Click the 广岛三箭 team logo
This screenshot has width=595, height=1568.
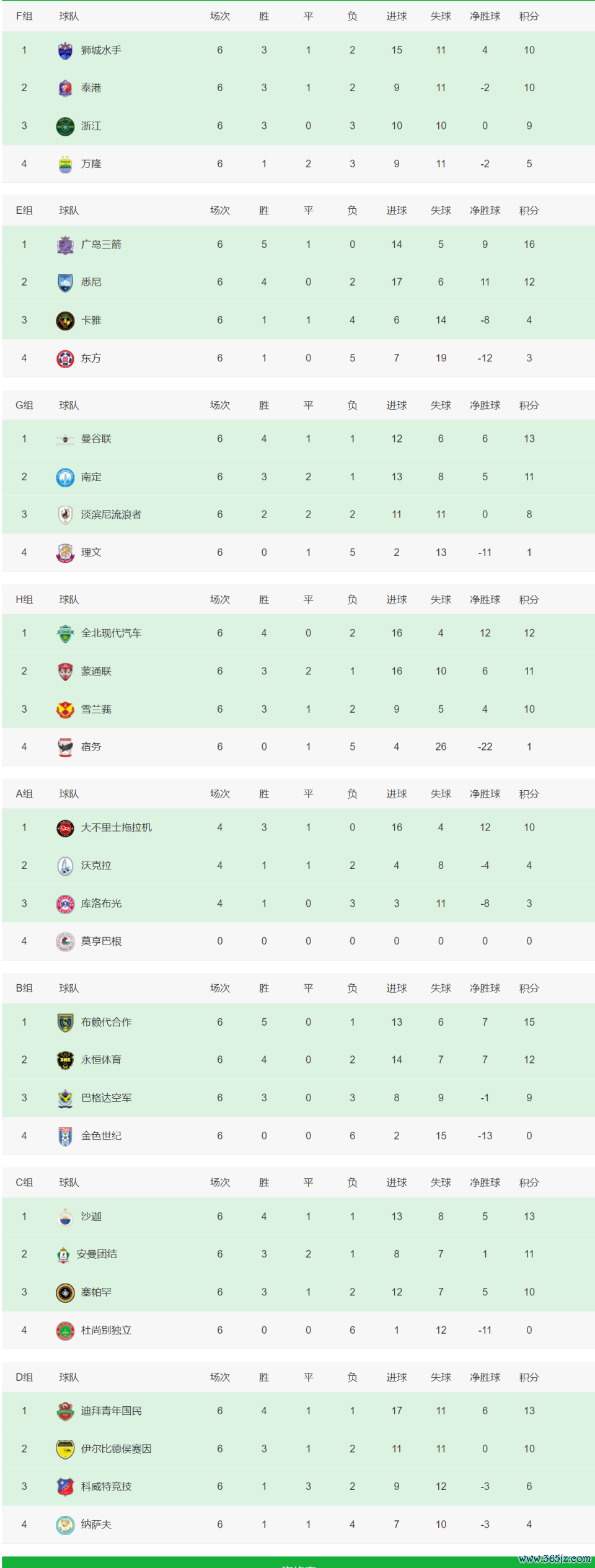(65, 245)
